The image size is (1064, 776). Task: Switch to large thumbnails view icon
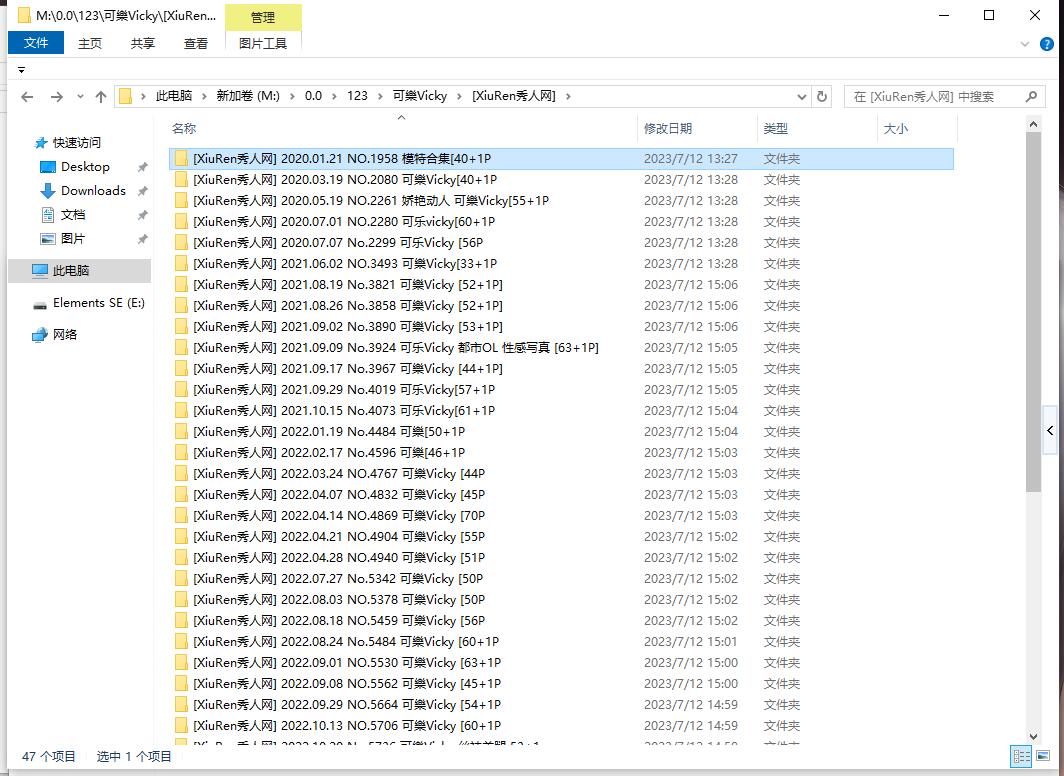(1043, 756)
